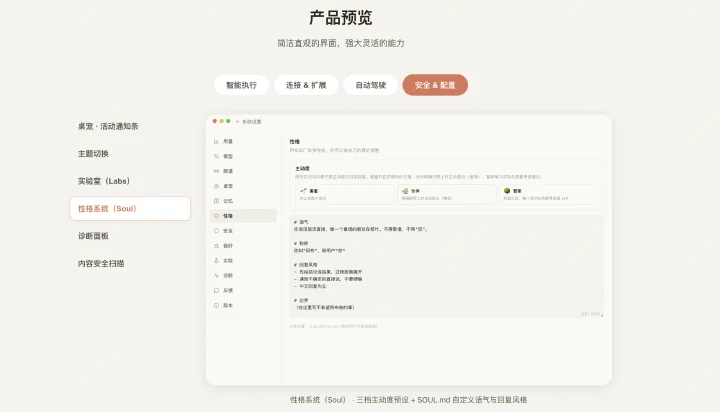Select the 诊断 pulse icon in sidebar
The height and width of the screenshot is (412, 720).
click(216, 275)
